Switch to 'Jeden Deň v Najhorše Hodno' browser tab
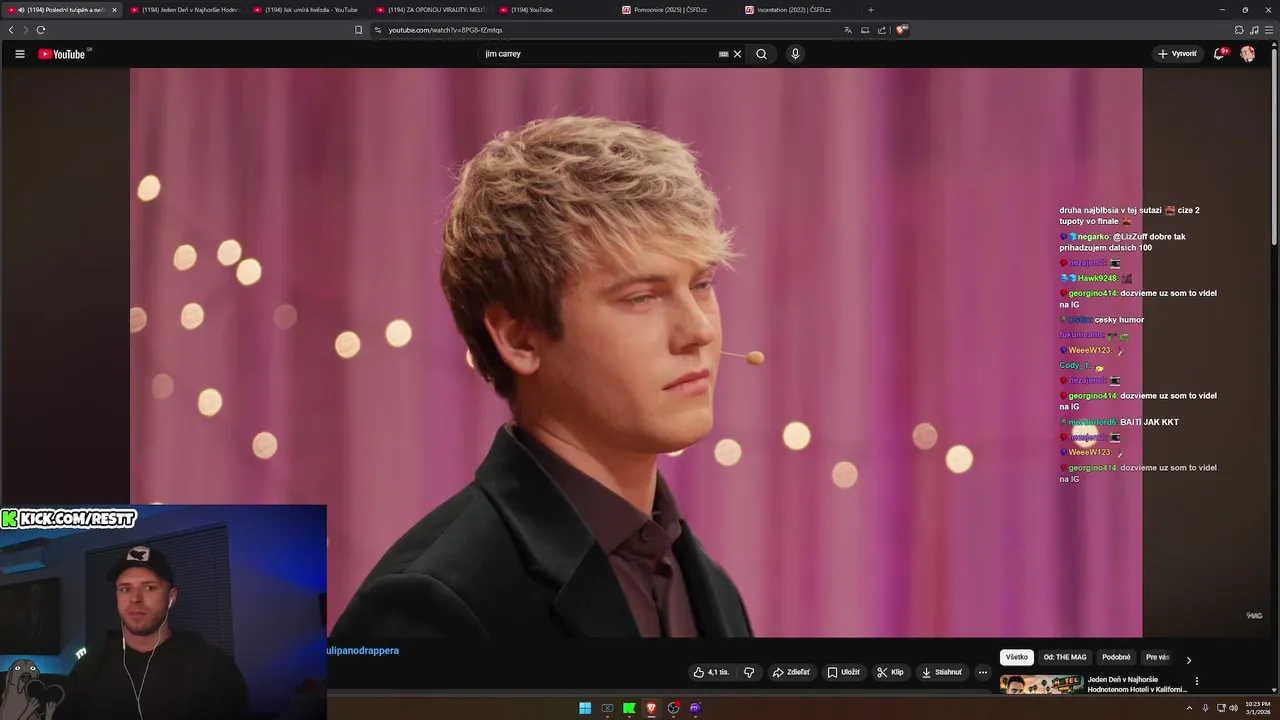1280x720 pixels. [185, 10]
